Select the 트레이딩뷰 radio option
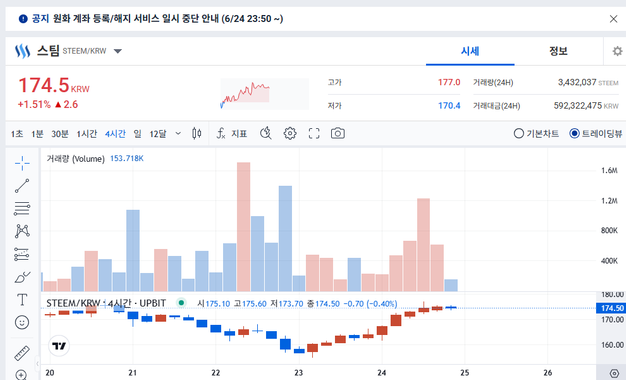626x380 pixels. click(595, 133)
